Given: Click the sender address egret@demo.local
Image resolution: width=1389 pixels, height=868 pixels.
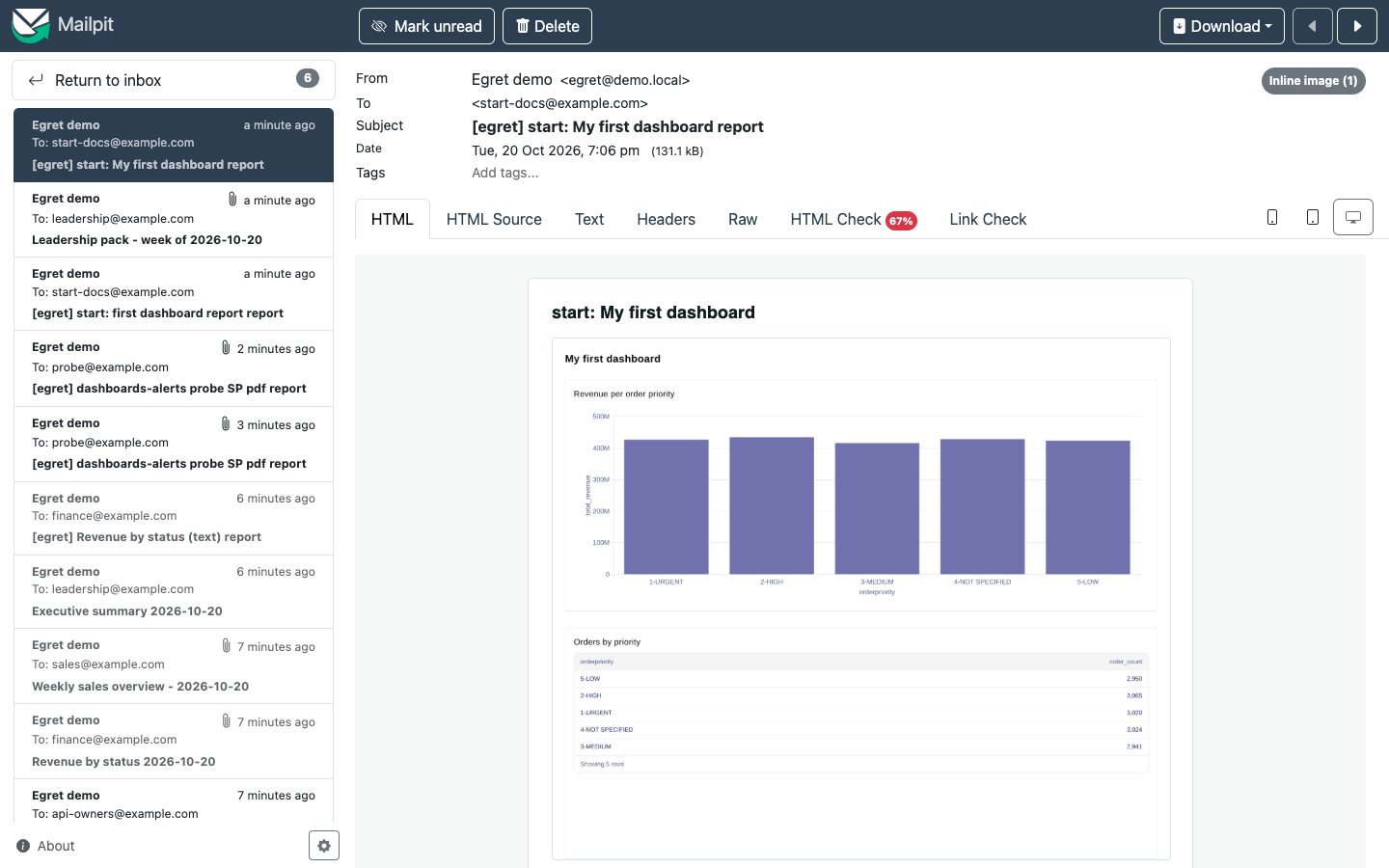Looking at the screenshot, I should 625,80.
